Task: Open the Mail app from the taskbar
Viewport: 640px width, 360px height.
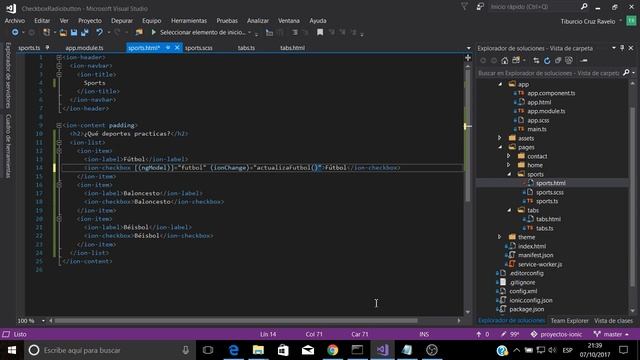Action: (x=308, y=350)
